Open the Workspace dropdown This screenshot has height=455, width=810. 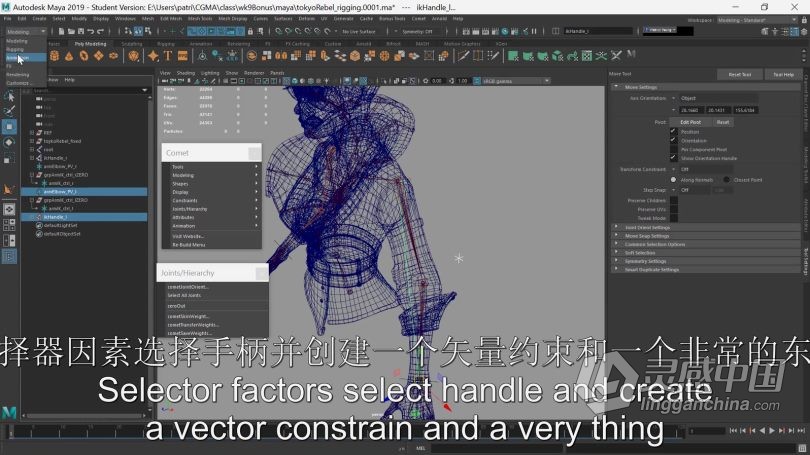pyautogui.click(x=757, y=20)
